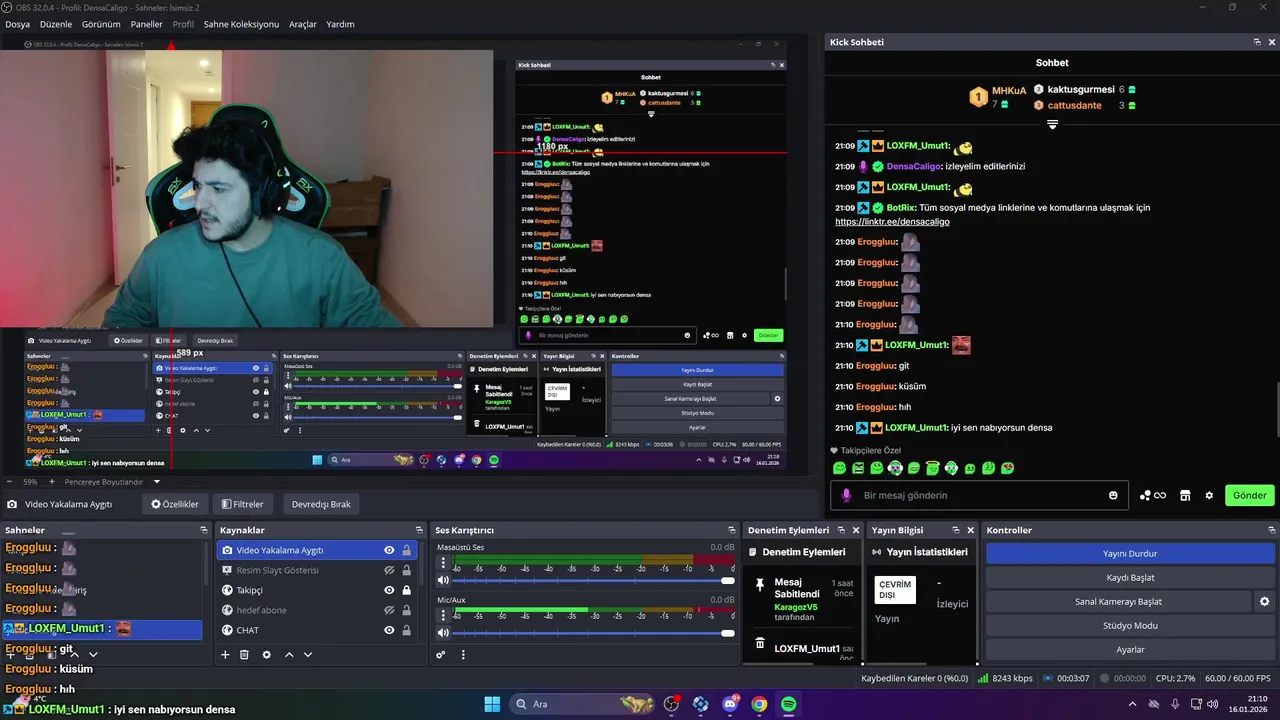Open advanced audio properties gears icon

pos(441,655)
